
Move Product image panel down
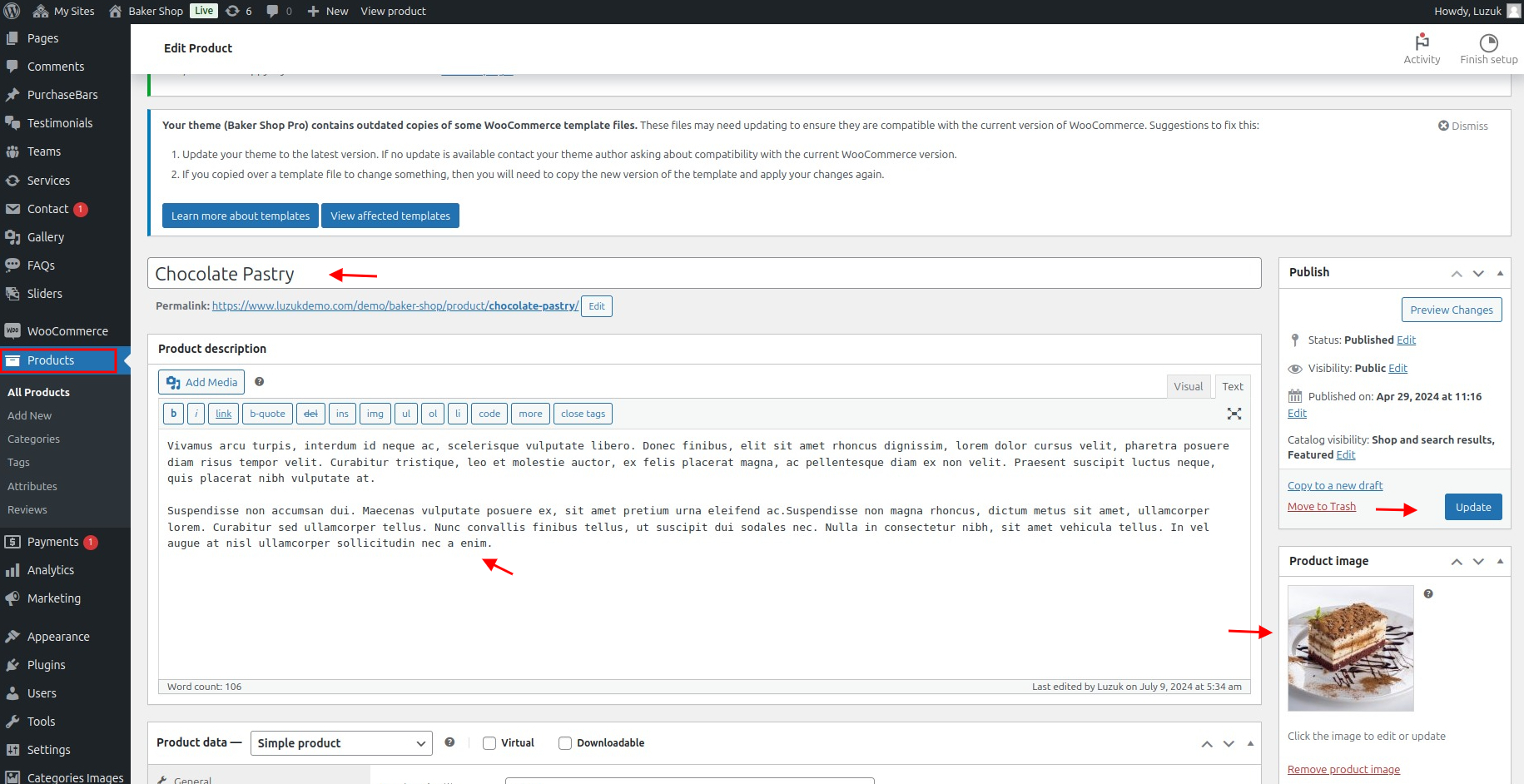tap(1478, 562)
